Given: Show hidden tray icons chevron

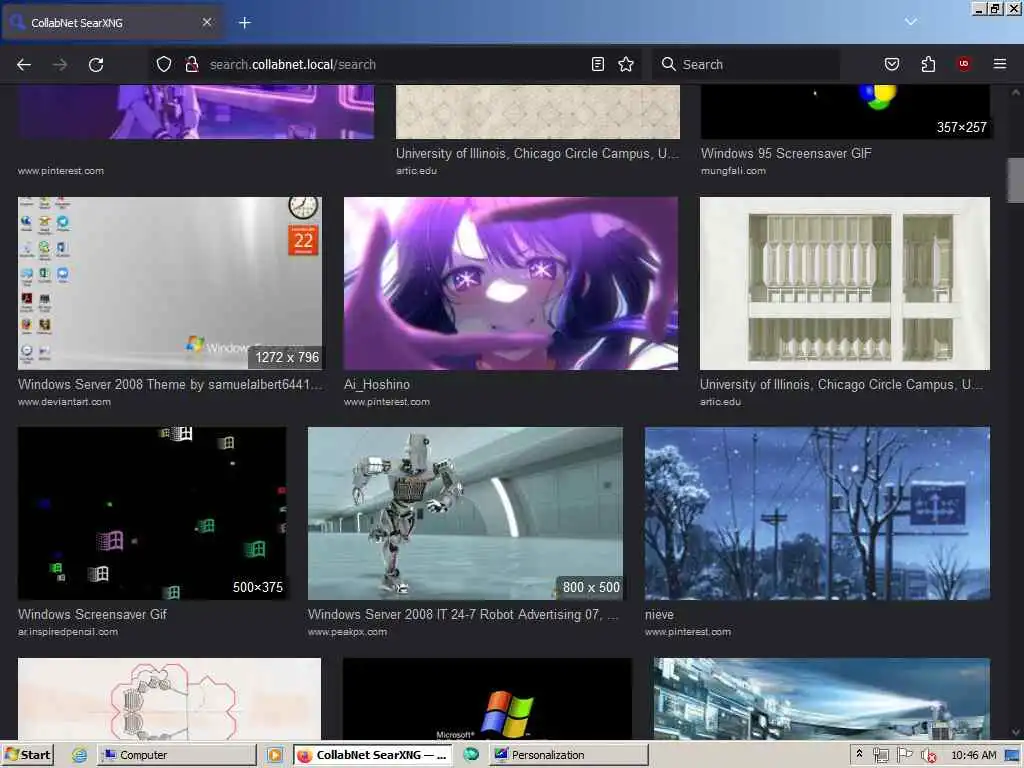Looking at the screenshot, I should click(x=859, y=754).
